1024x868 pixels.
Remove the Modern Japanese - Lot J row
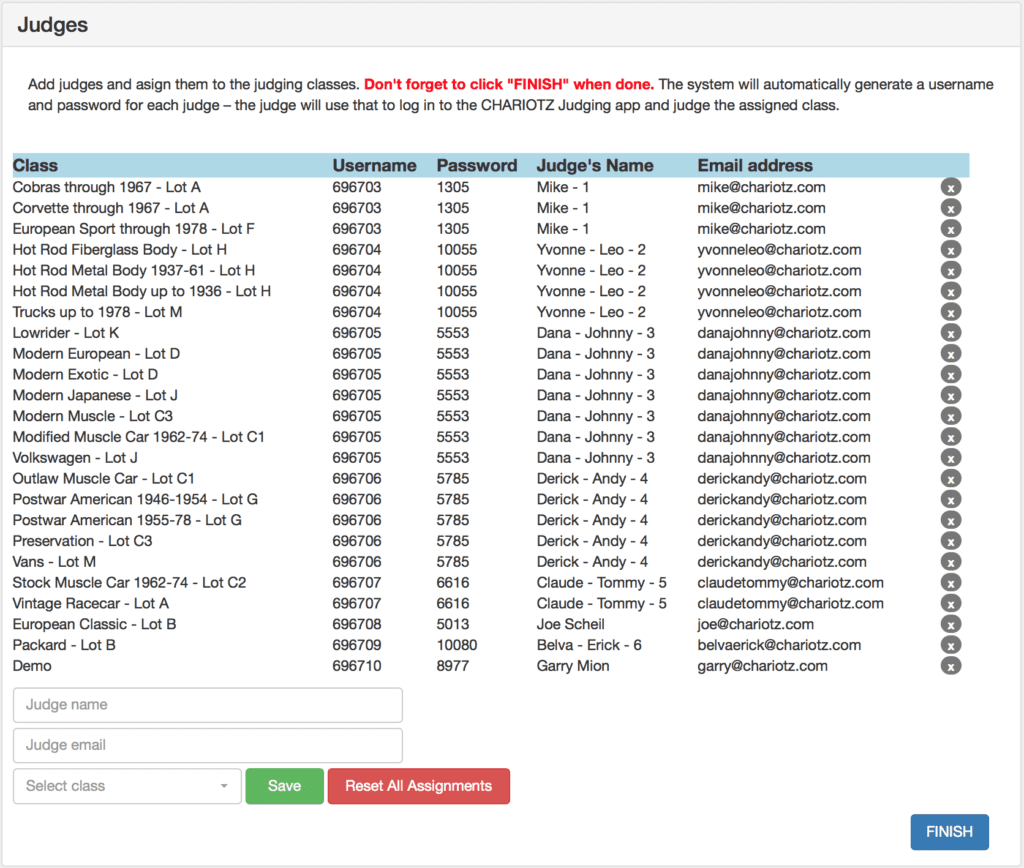click(950, 395)
